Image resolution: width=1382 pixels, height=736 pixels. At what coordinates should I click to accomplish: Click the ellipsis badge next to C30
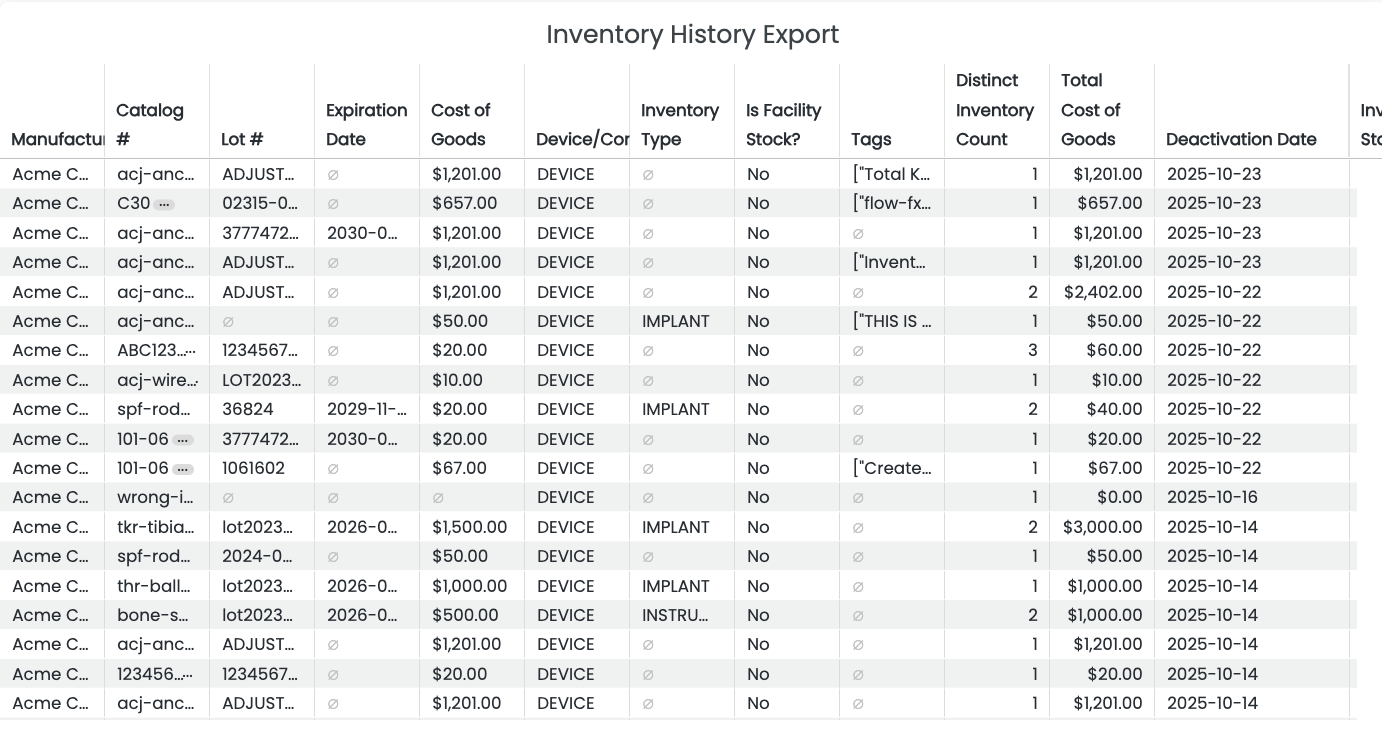165,204
